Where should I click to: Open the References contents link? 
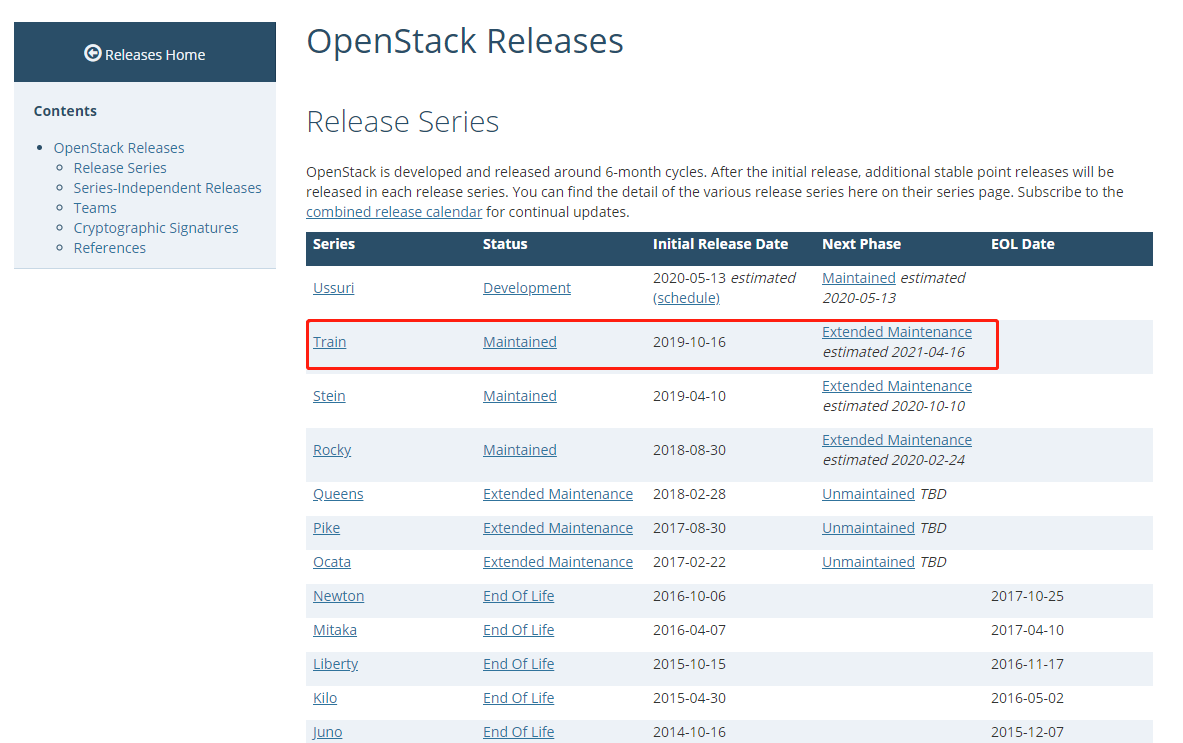click(109, 247)
